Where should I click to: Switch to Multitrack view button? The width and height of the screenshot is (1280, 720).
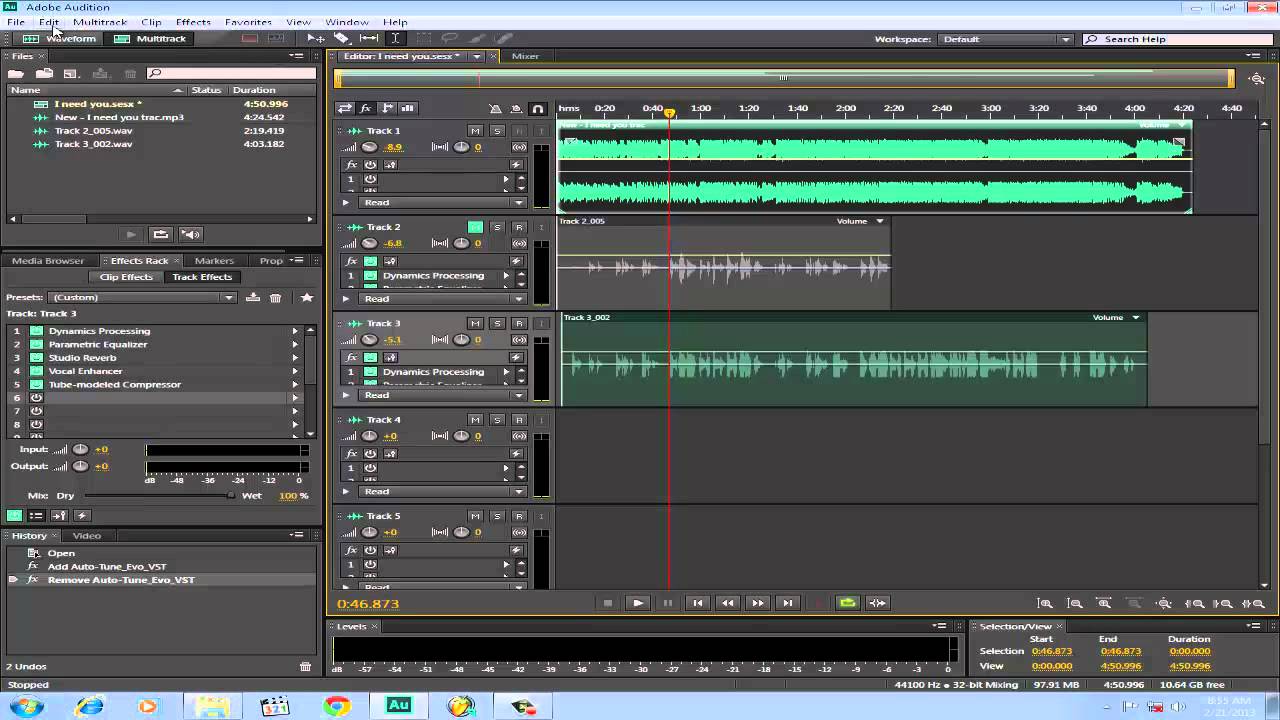pyautogui.click(x=150, y=38)
